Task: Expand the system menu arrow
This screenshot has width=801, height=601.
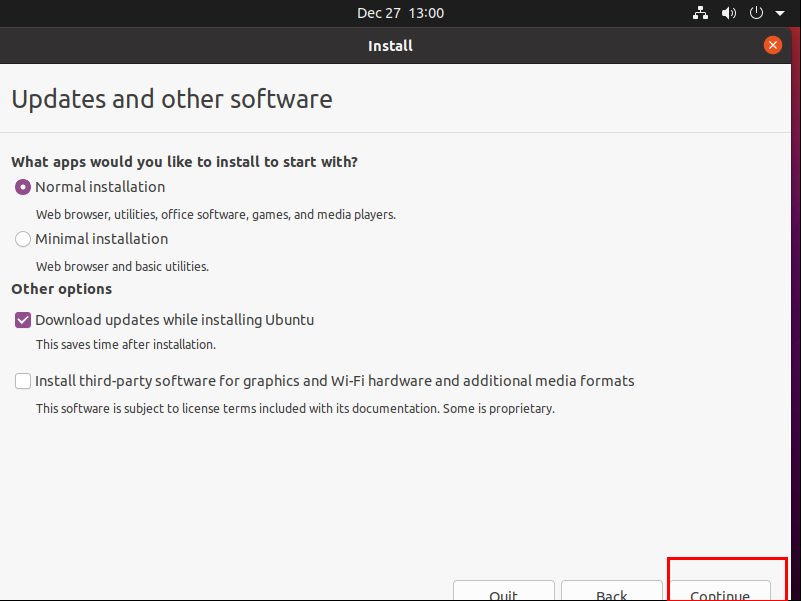Action: [x=780, y=13]
